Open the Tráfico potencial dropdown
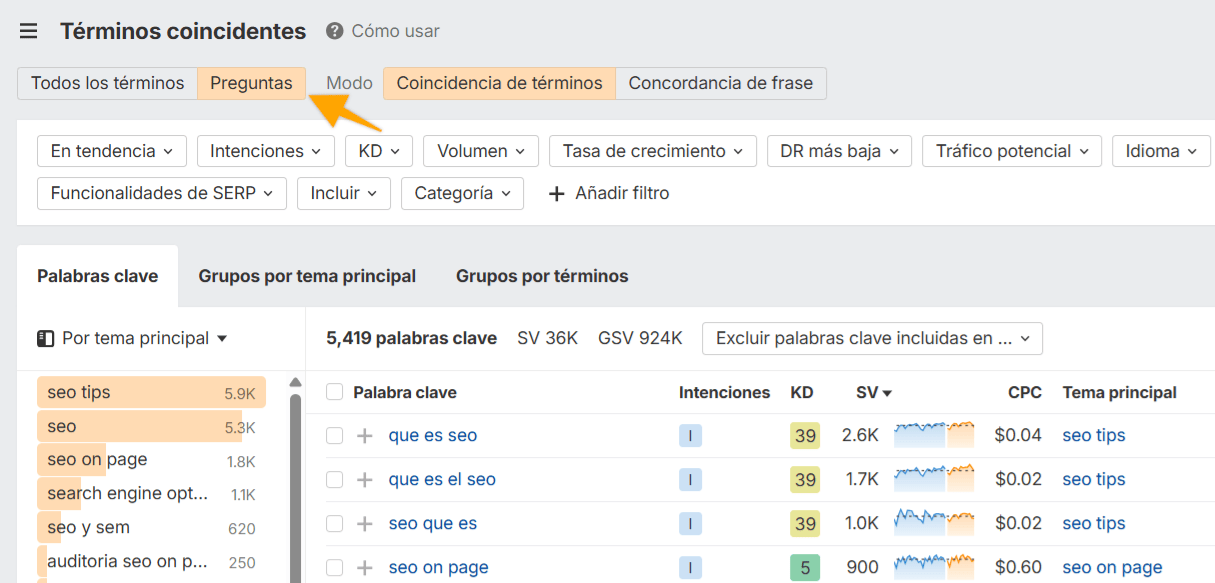 click(1012, 152)
